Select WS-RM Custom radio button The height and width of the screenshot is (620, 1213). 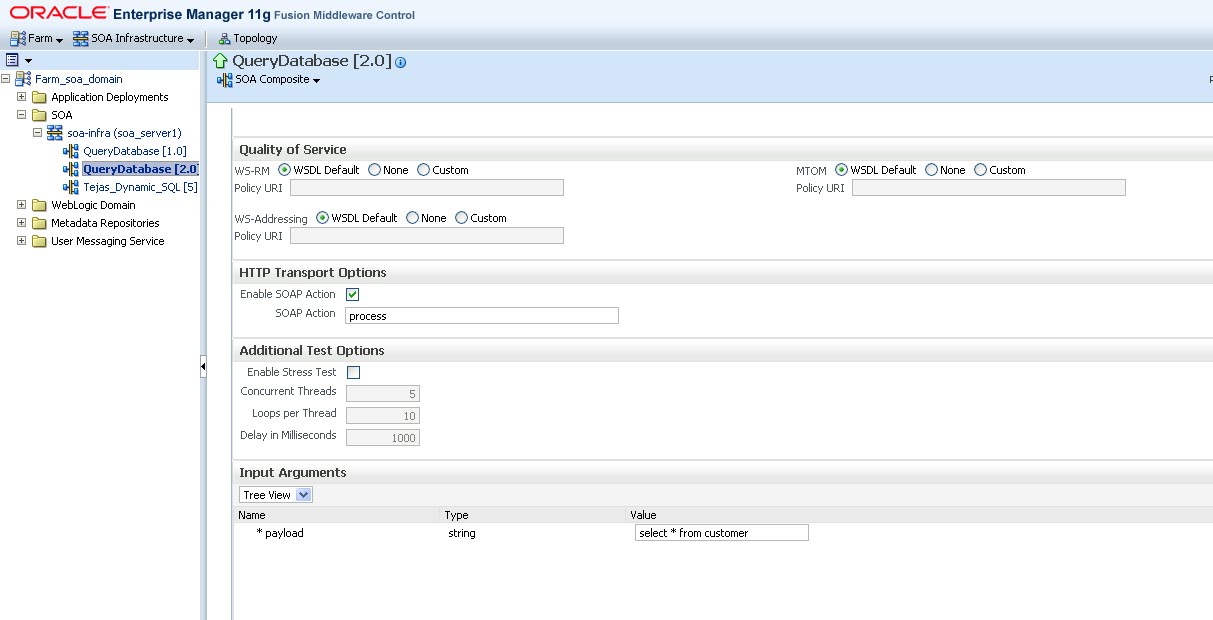pyautogui.click(x=423, y=170)
